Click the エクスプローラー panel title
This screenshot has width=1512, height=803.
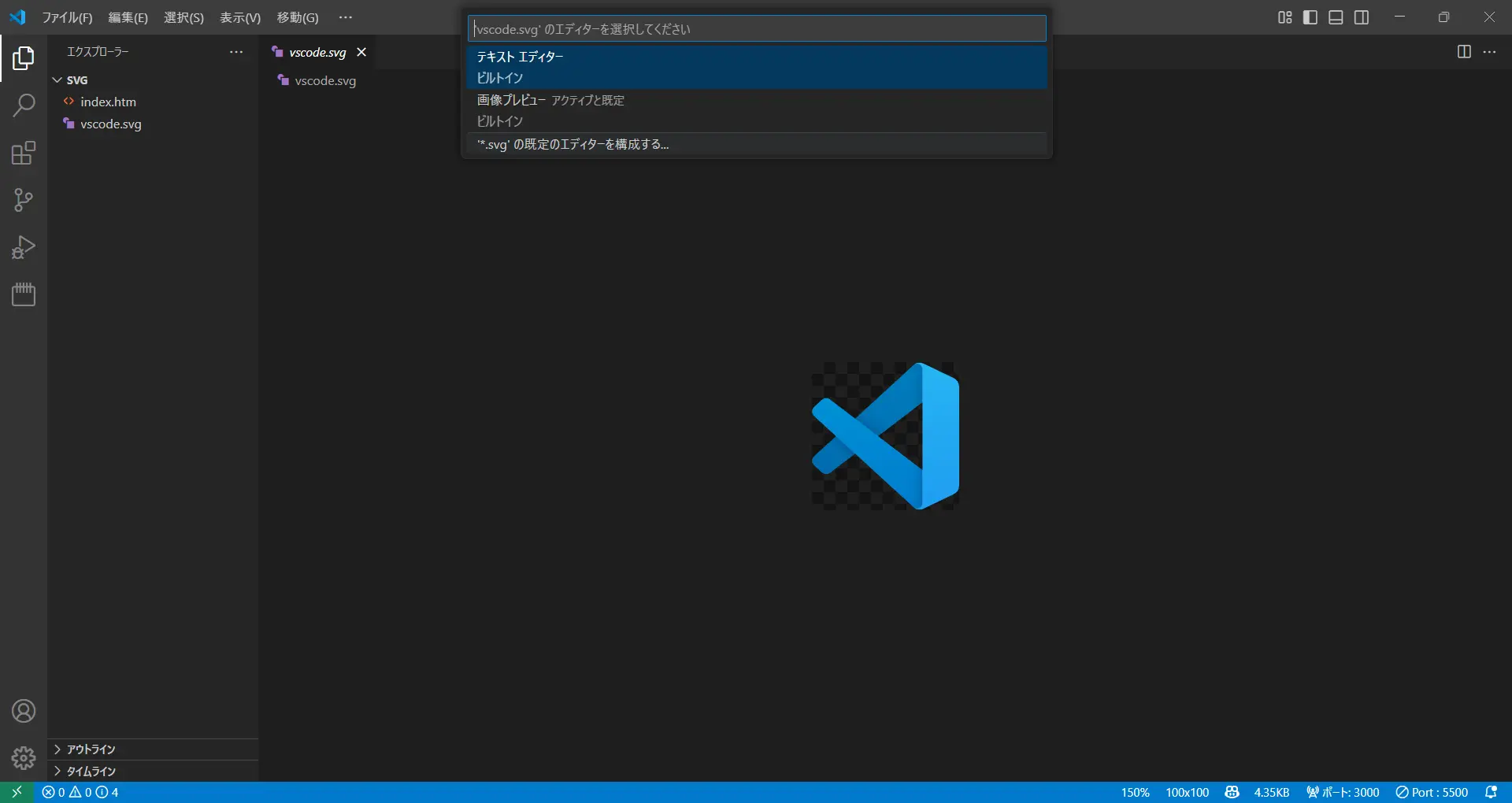[98, 52]
